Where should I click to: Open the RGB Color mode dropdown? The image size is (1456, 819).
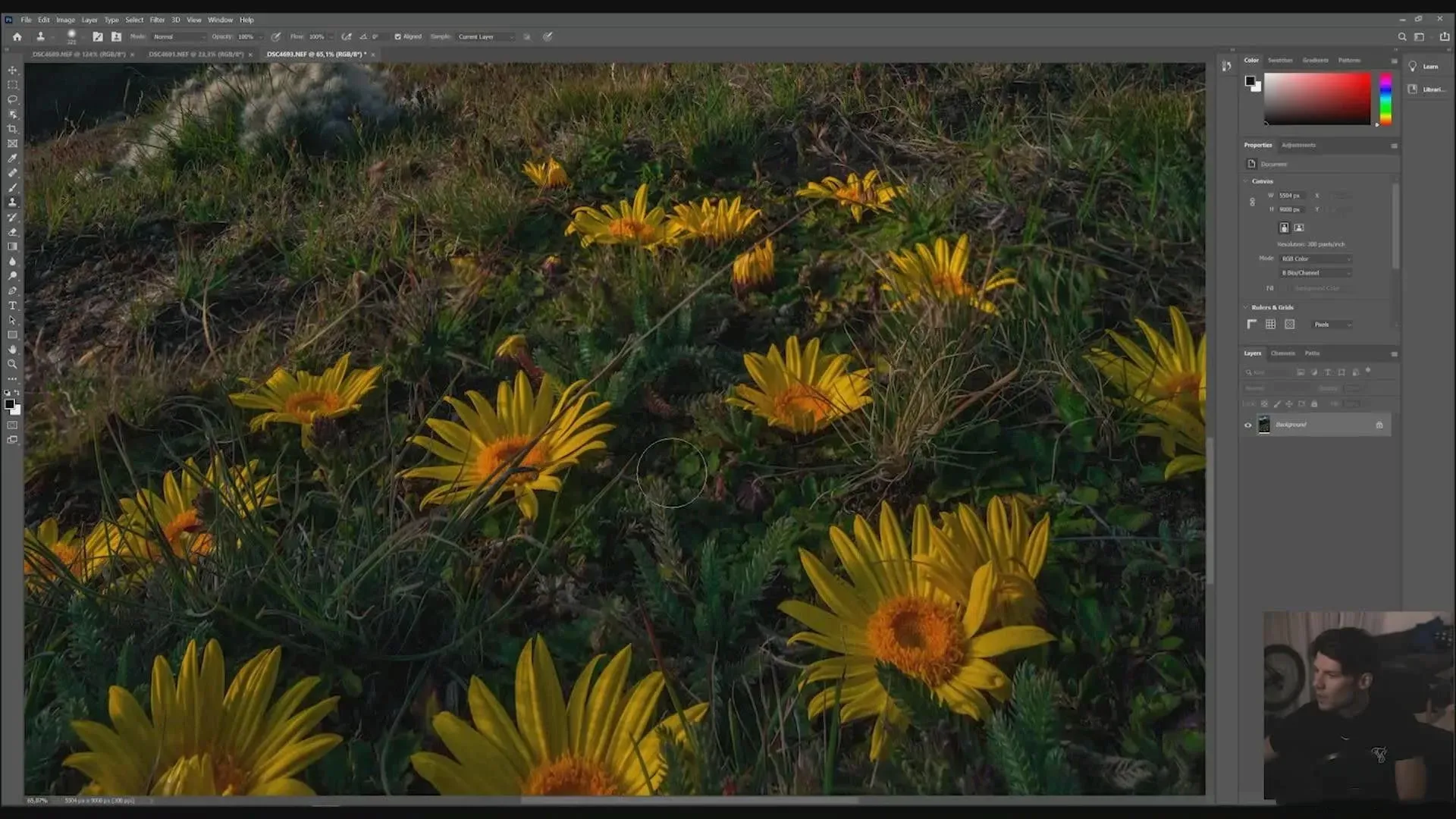(x=1316, y=259)
